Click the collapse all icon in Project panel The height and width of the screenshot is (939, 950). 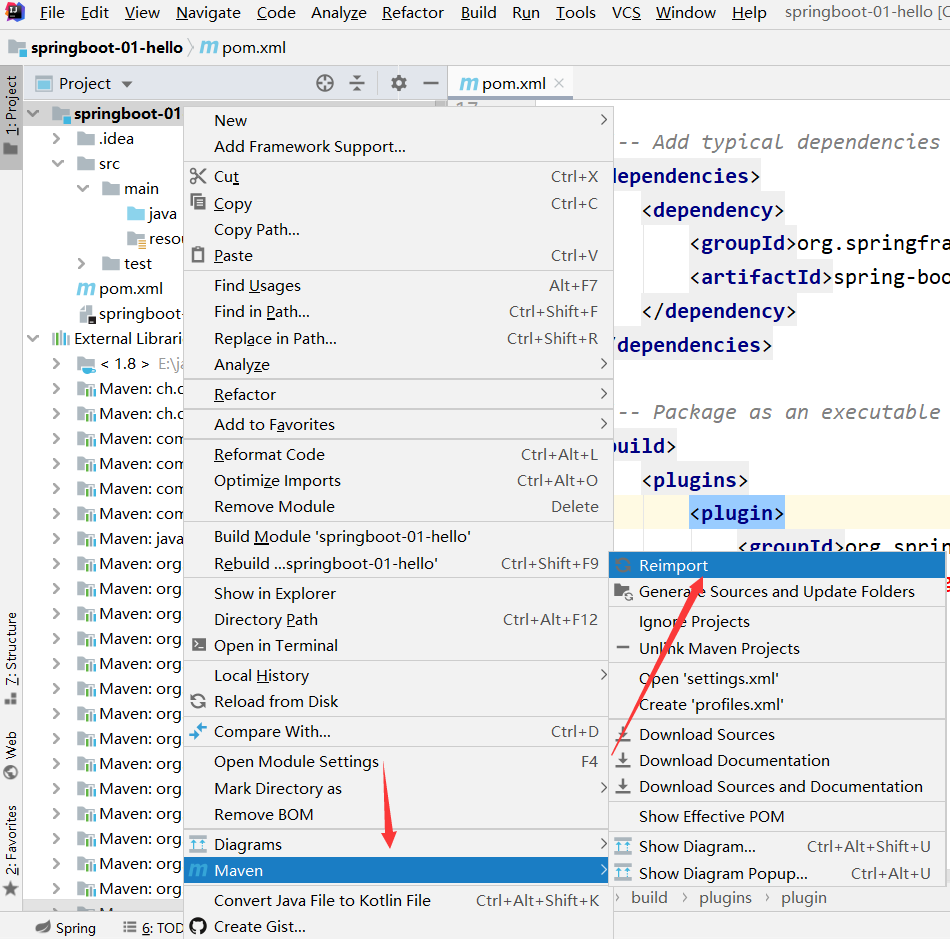[357, 83]
